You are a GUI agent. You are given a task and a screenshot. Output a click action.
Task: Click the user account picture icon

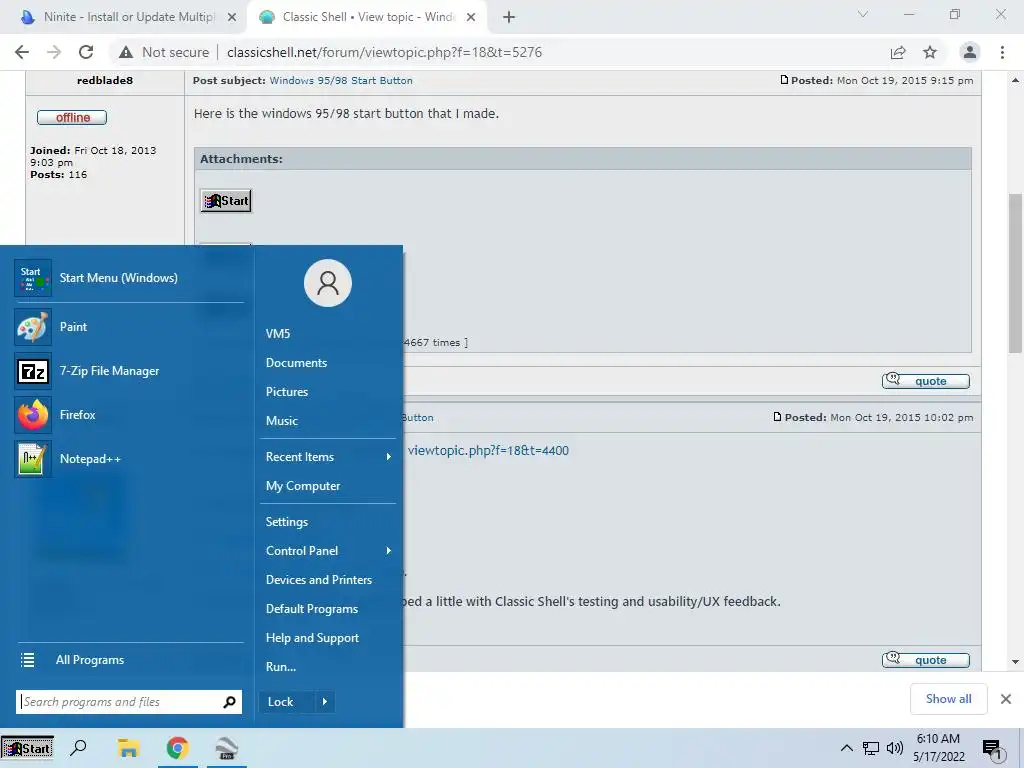click(328, 283)
